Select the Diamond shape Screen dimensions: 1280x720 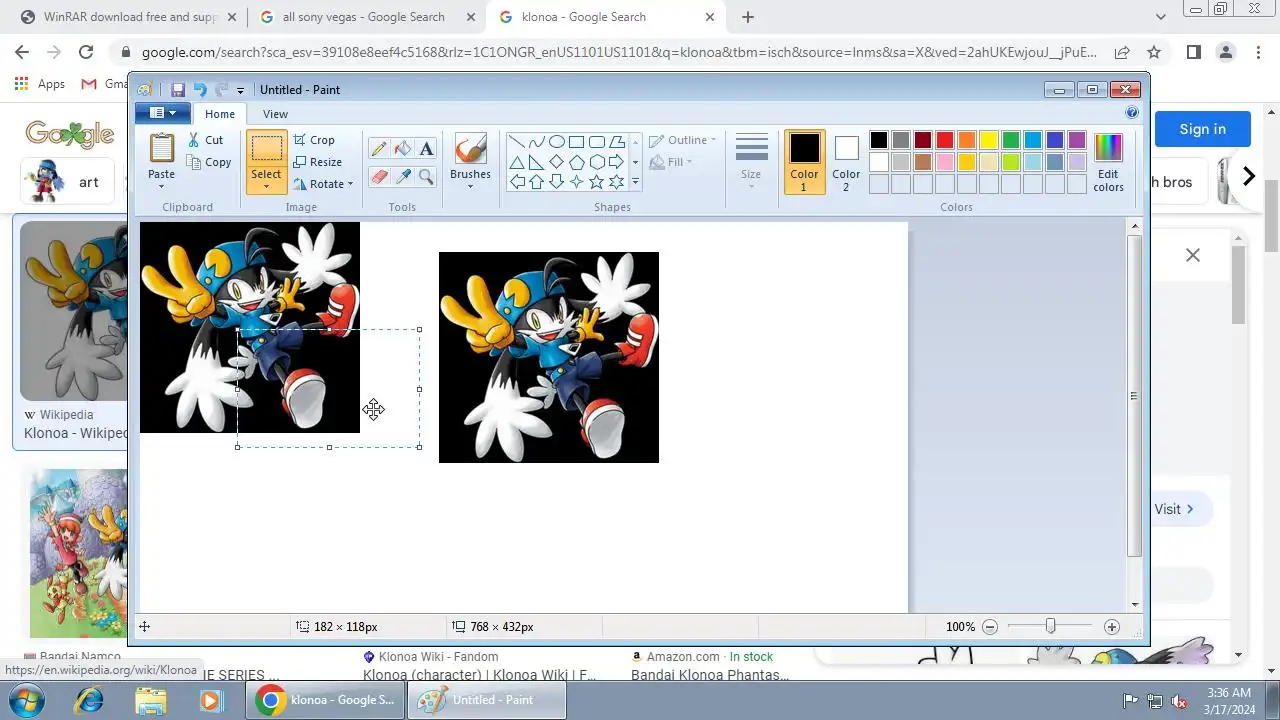556,162
